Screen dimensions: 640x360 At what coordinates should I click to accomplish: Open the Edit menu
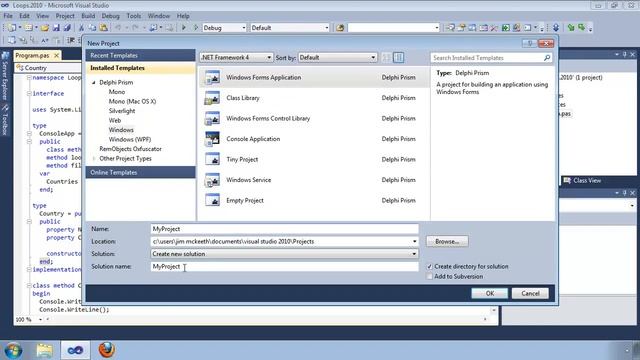coord(24,16)
